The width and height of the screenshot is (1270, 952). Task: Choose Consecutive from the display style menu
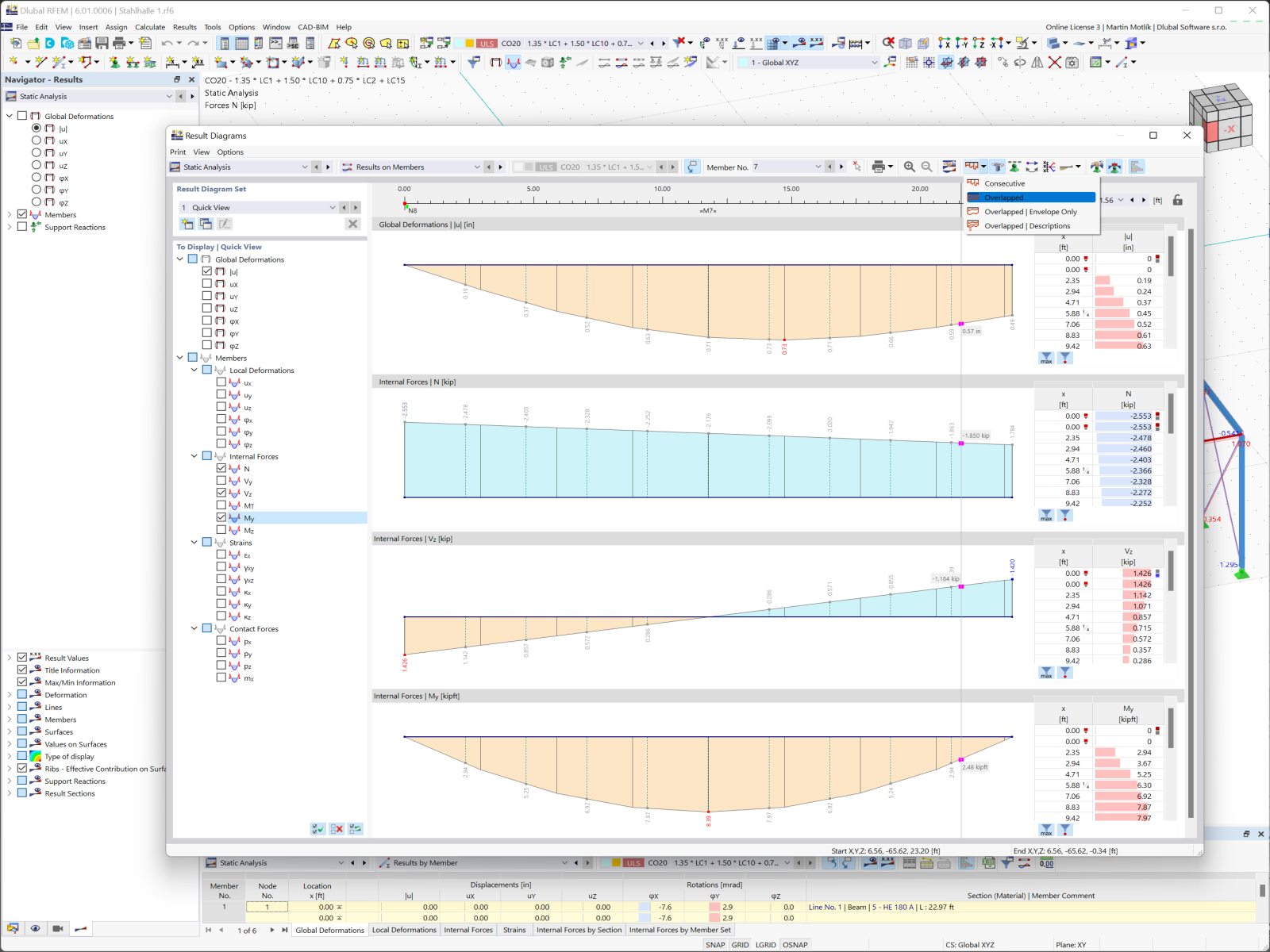(1004, 182)
